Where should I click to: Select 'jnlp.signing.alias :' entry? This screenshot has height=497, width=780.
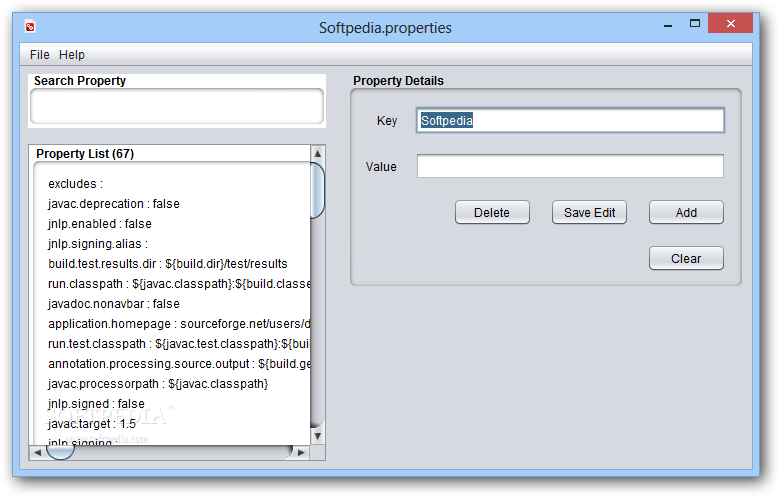click(x=98, y=244)
